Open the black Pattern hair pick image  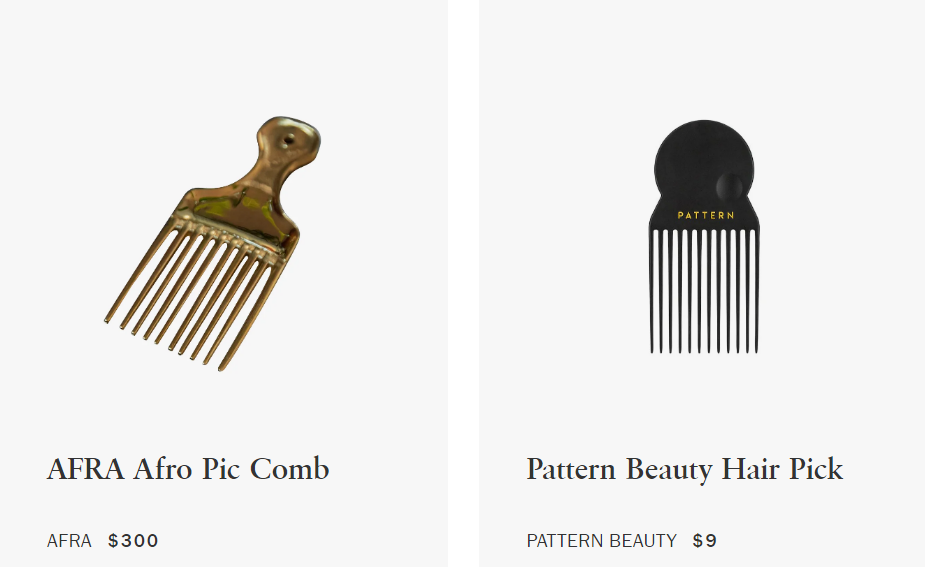704,237
